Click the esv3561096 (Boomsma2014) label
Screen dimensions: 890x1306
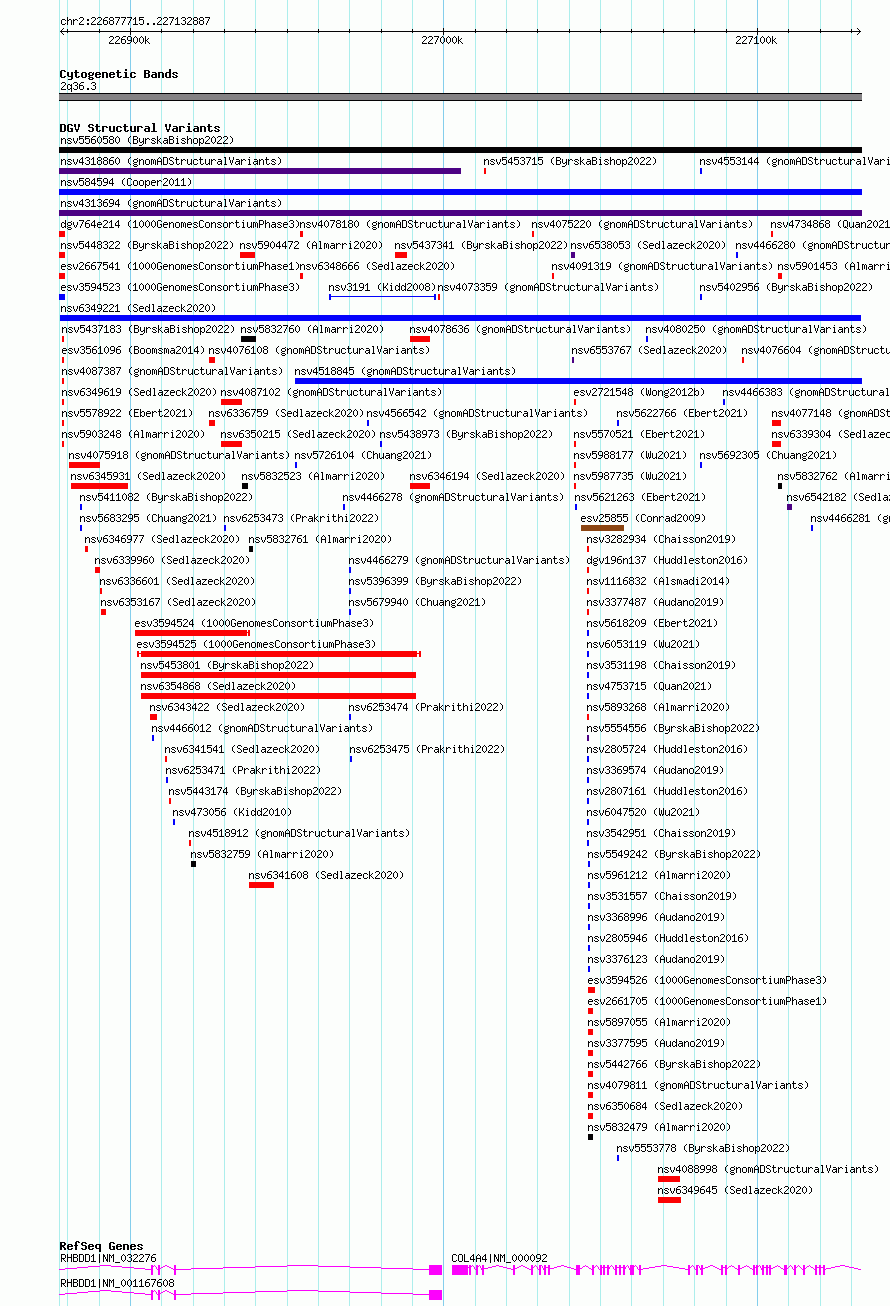pyautogui.click(x=132, y=351)
